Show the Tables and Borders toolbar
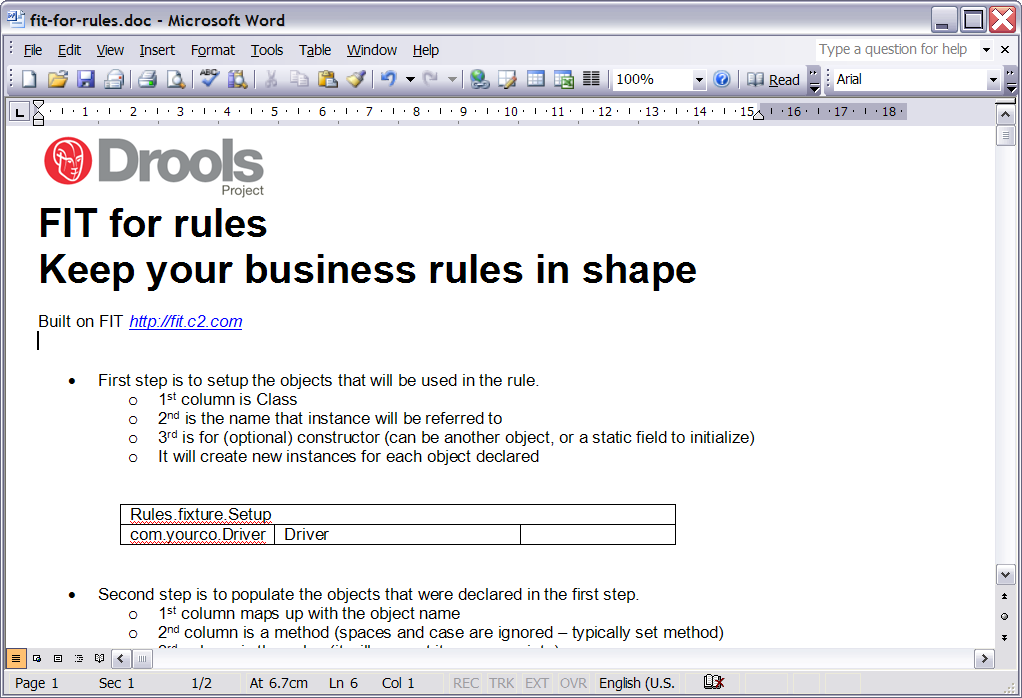1022x698 pixels. pyautogui.click(x=507, y=80)
